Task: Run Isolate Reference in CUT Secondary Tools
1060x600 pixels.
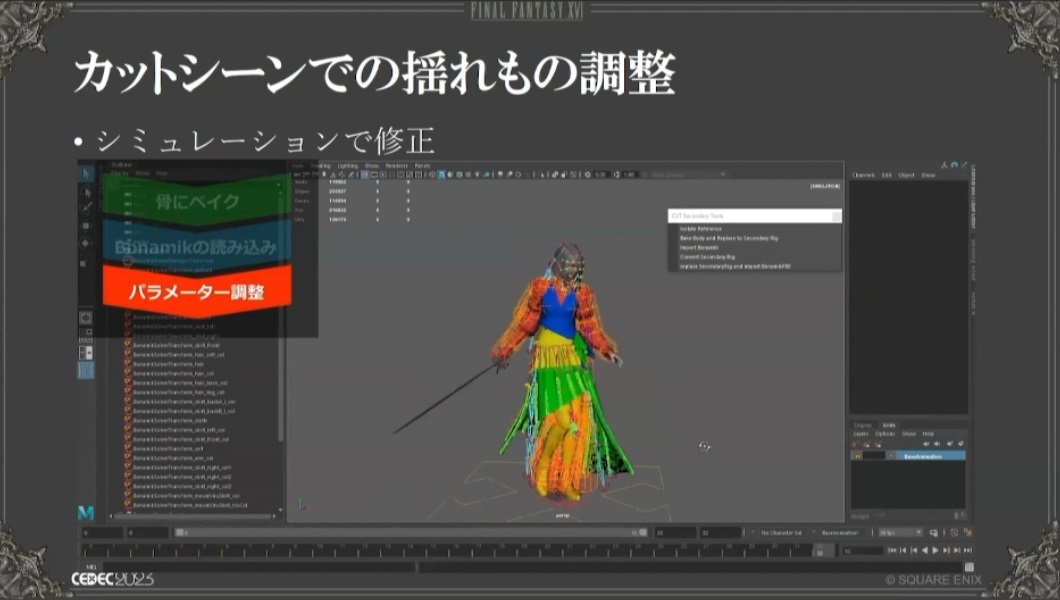Action: coord(700,229)
